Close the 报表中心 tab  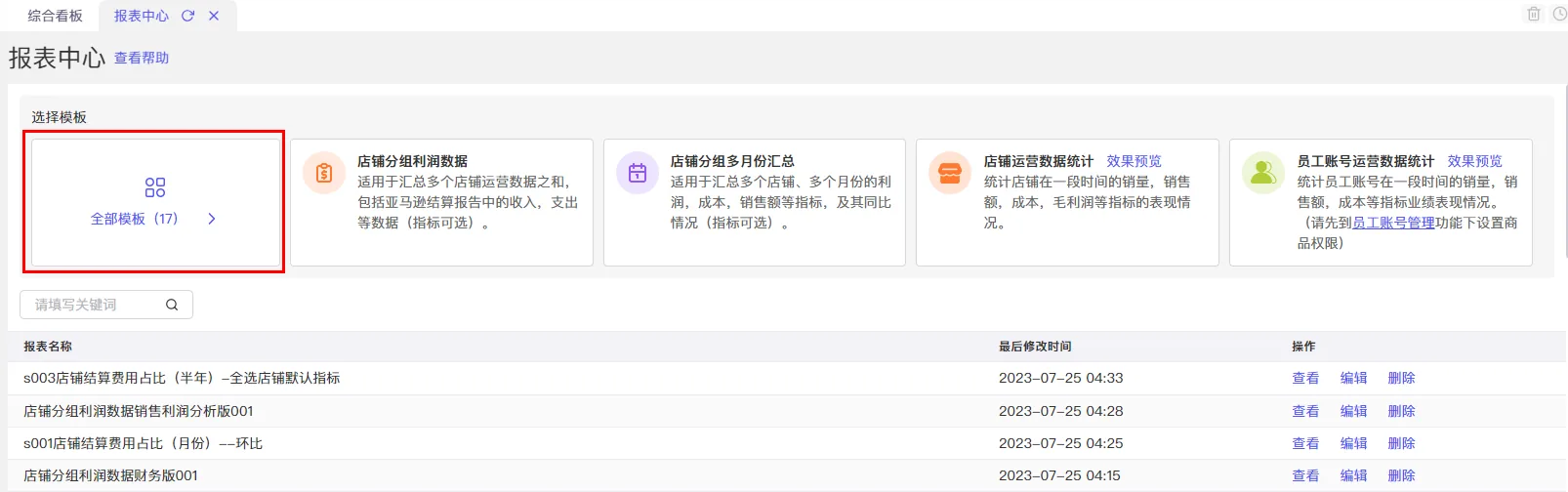[x=214, y=16]
